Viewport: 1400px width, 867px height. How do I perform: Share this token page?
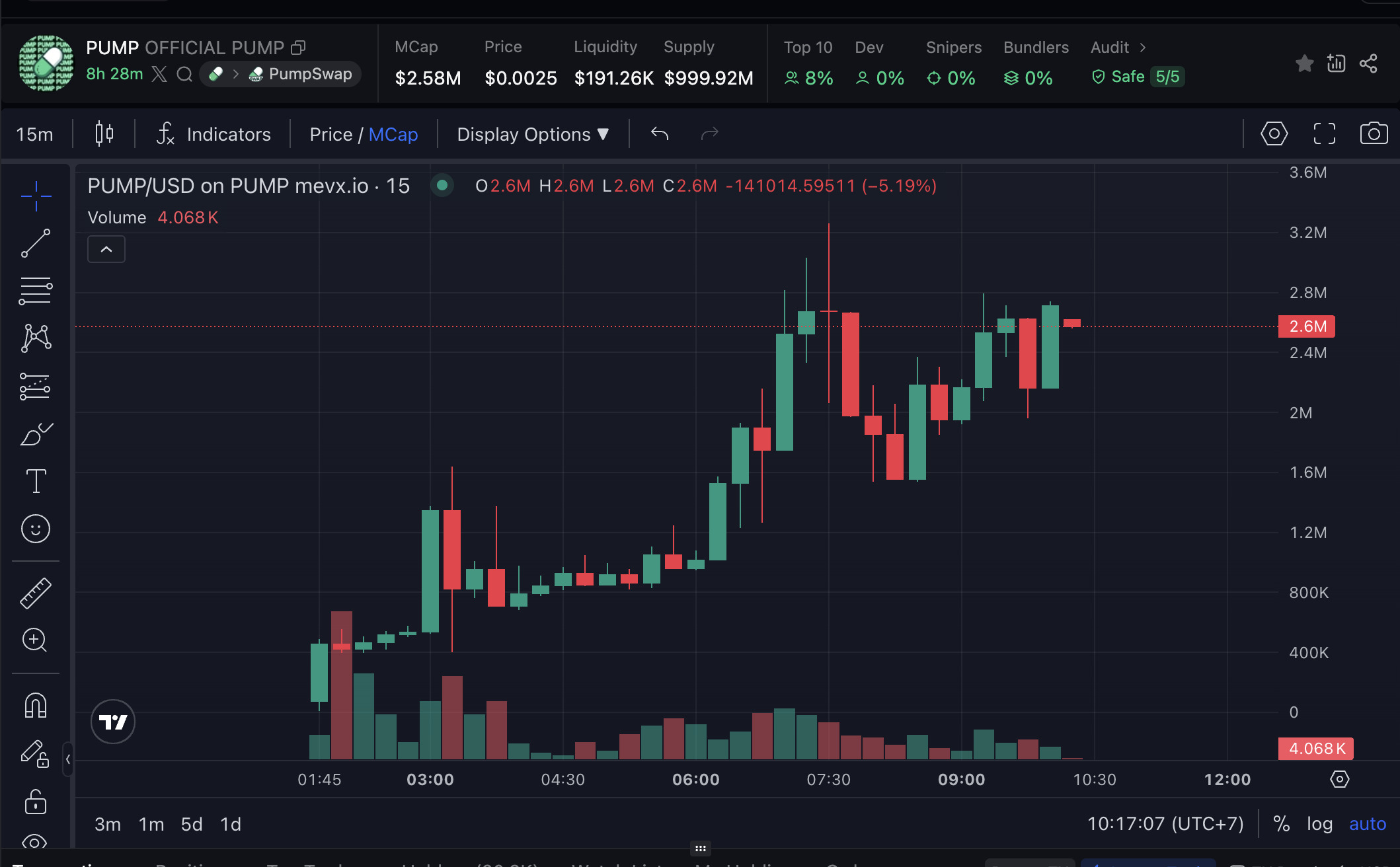pyautogui.click(x=1368, y=63)
